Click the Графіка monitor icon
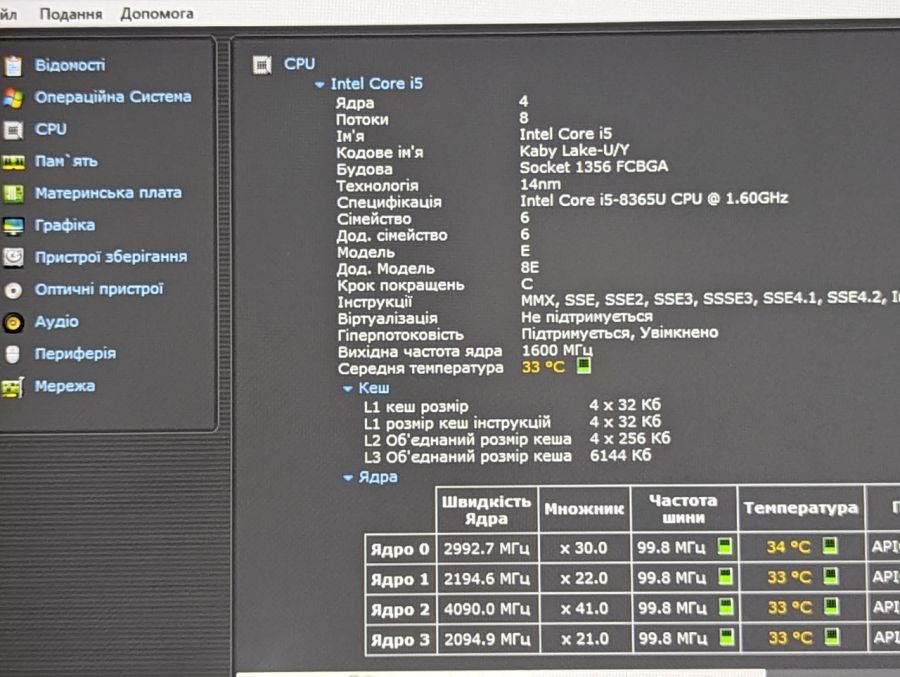This screenshot has height=677, width=900. (x=13, y=226)
